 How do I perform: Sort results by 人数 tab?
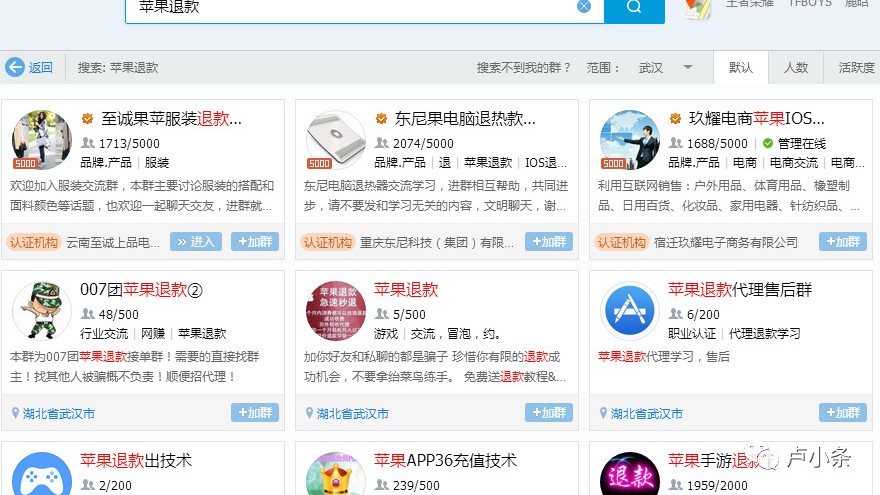795,67
